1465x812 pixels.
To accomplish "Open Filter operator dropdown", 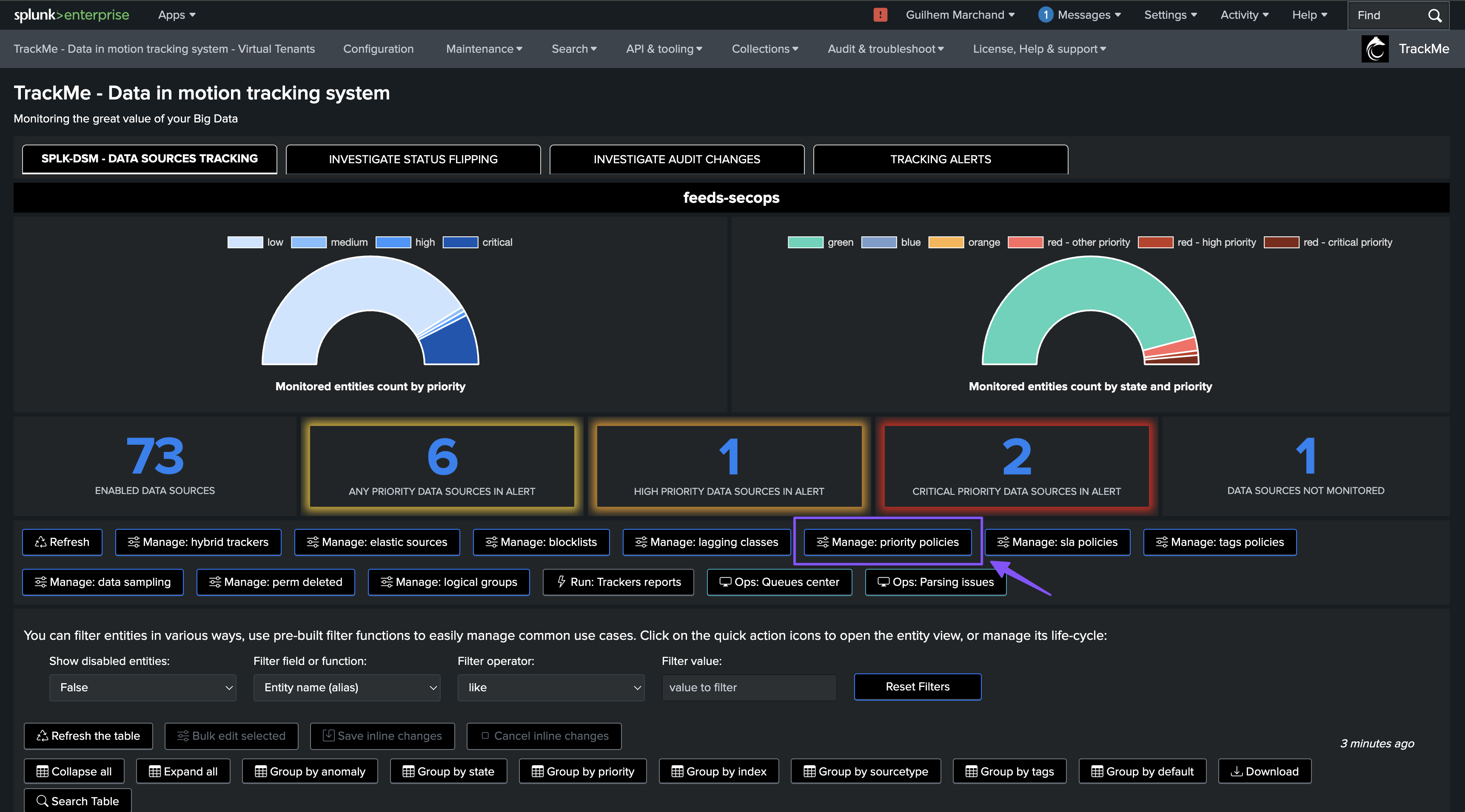I will (551, 687).
